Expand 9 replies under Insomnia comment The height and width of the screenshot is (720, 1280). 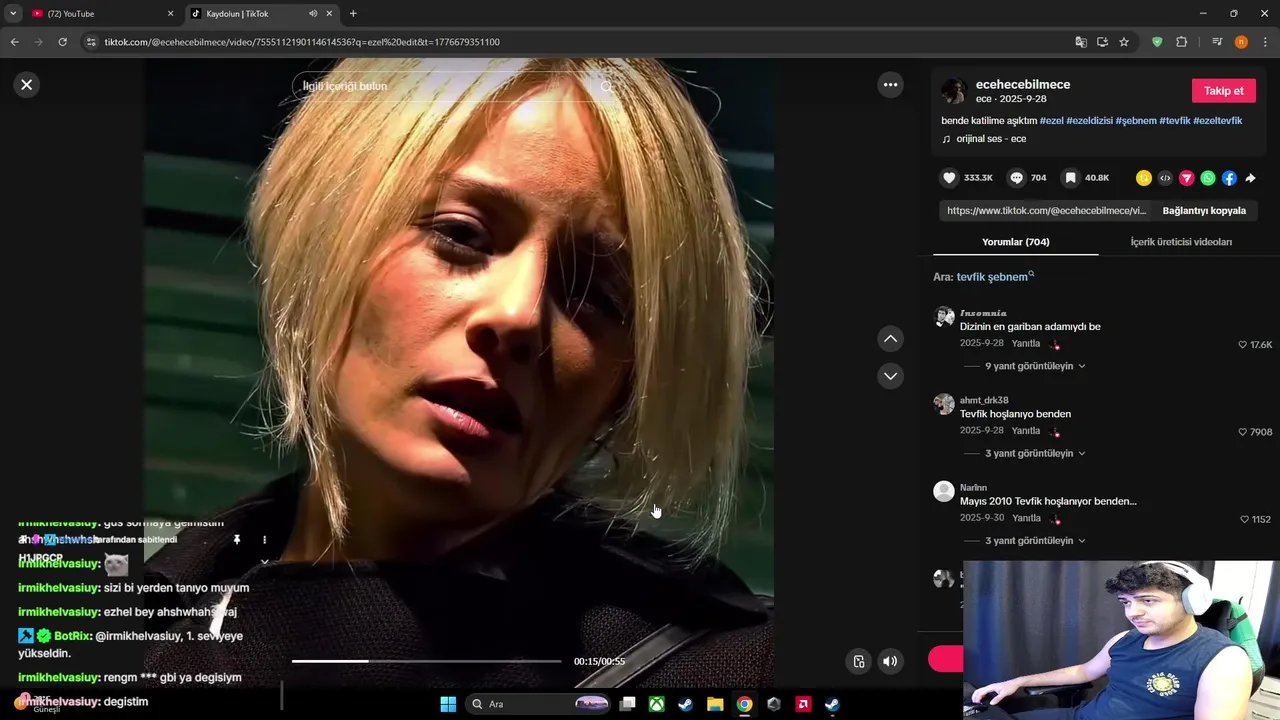(1034, 366)
